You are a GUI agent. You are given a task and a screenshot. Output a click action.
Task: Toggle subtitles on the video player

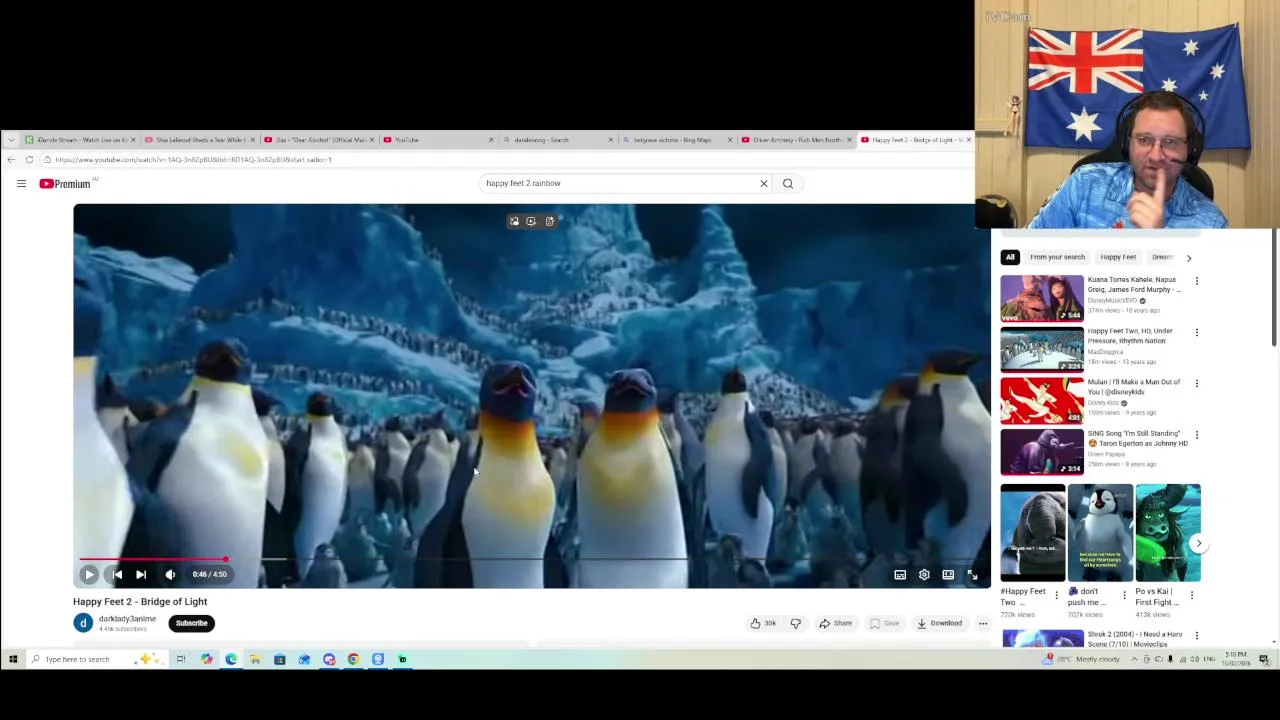[900, 575]
